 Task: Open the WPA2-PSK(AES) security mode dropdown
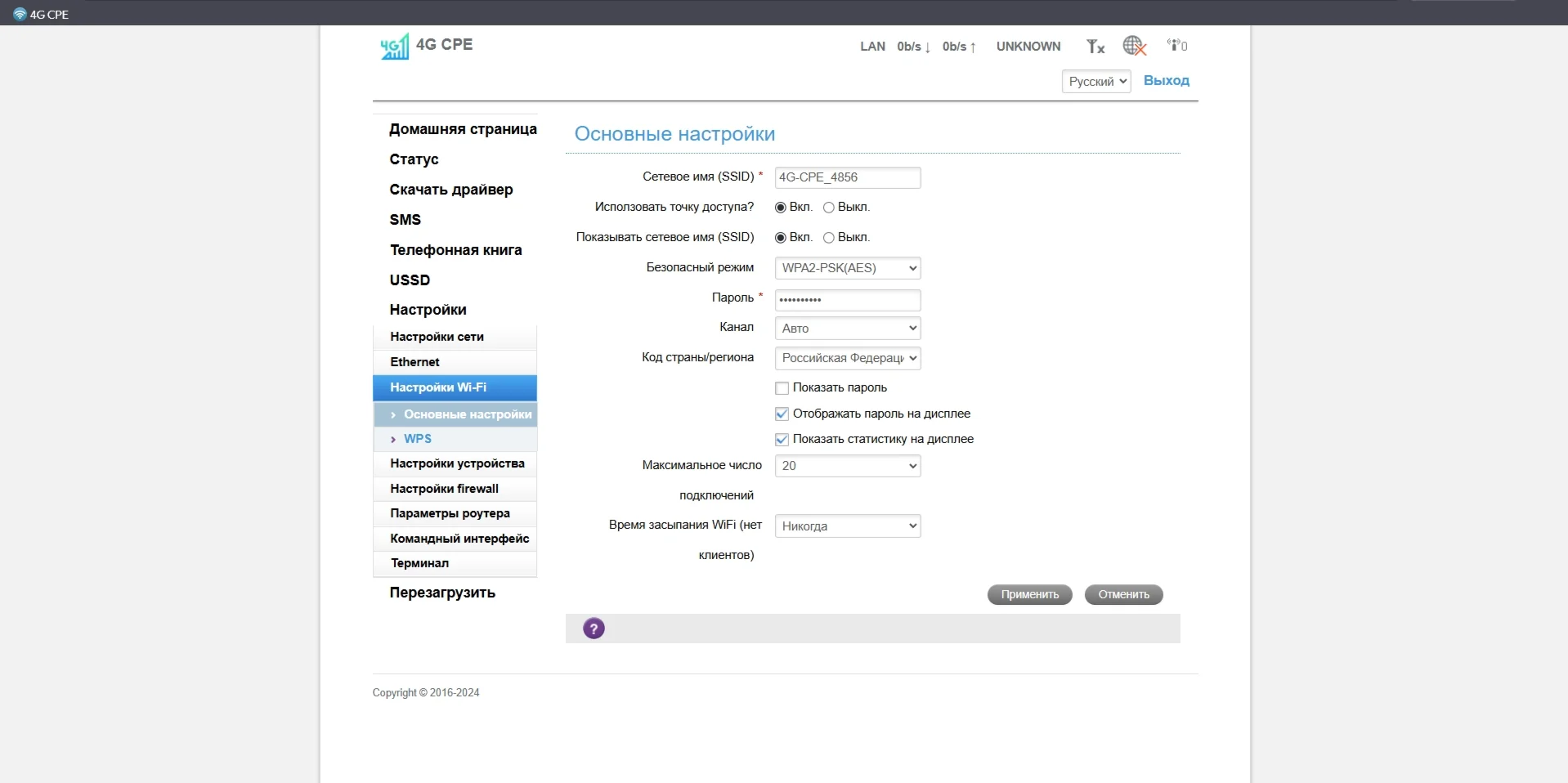848,268
